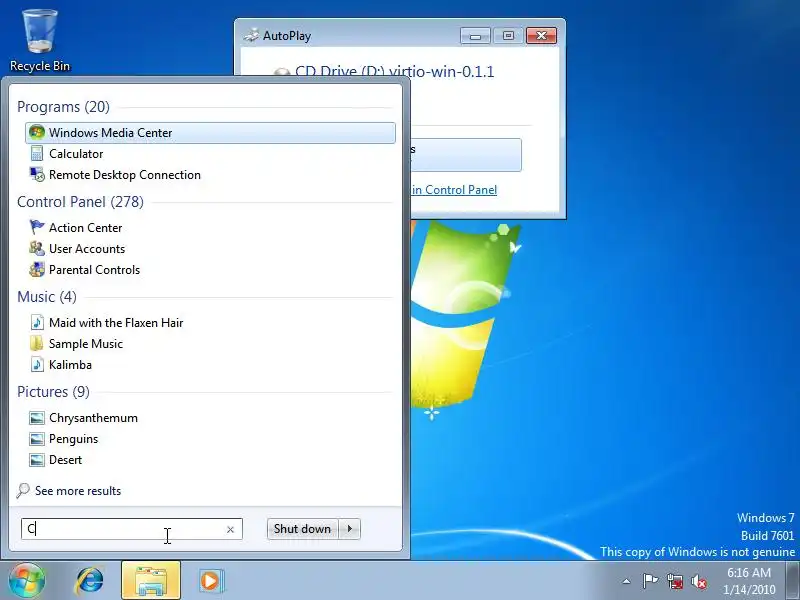Open the Action Center flag tray icon

650,581
